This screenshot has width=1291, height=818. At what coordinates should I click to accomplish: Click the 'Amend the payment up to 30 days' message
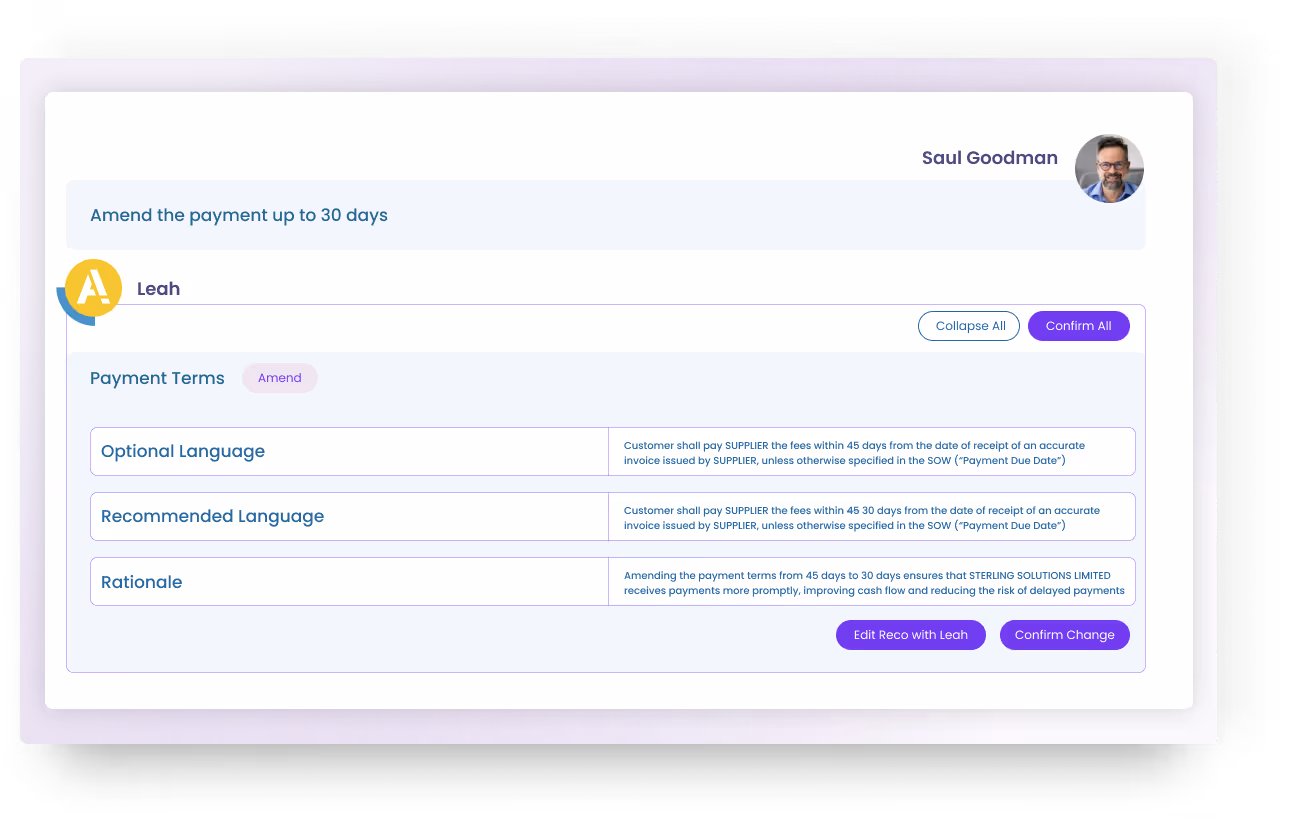click(x=239, y=215)
